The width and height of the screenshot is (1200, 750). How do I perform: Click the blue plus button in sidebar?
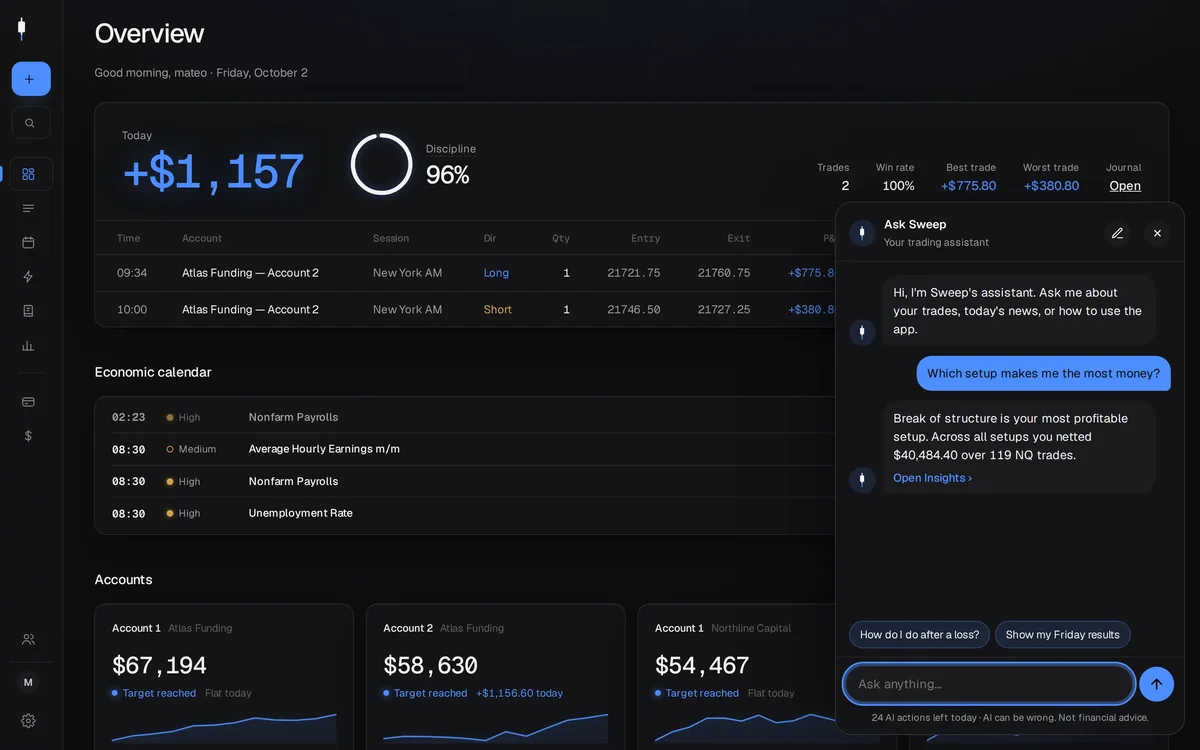(31, 79)
